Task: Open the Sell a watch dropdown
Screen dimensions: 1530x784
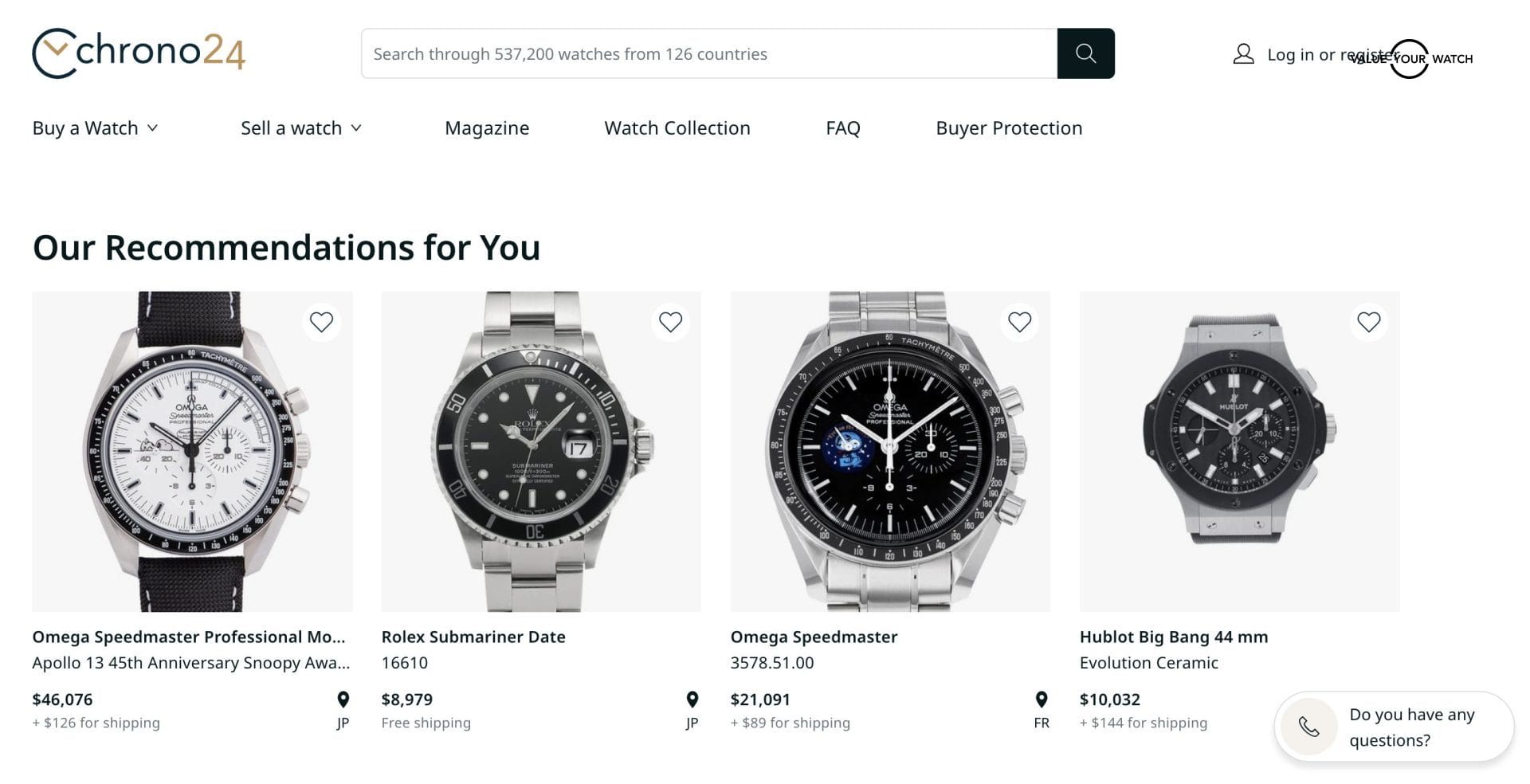Action: [301, 127]
